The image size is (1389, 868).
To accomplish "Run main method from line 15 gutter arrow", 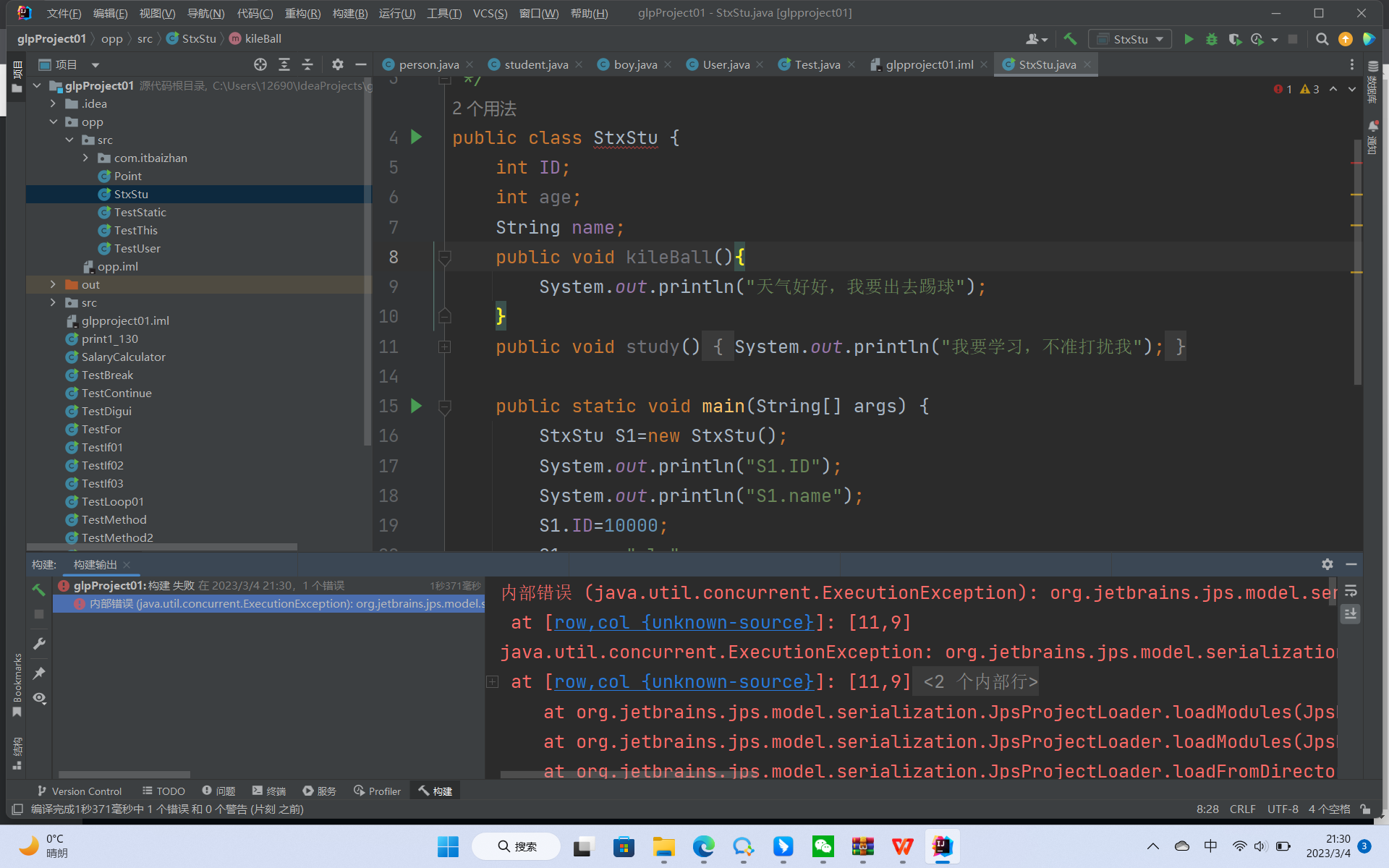I will tap(416, 406).
